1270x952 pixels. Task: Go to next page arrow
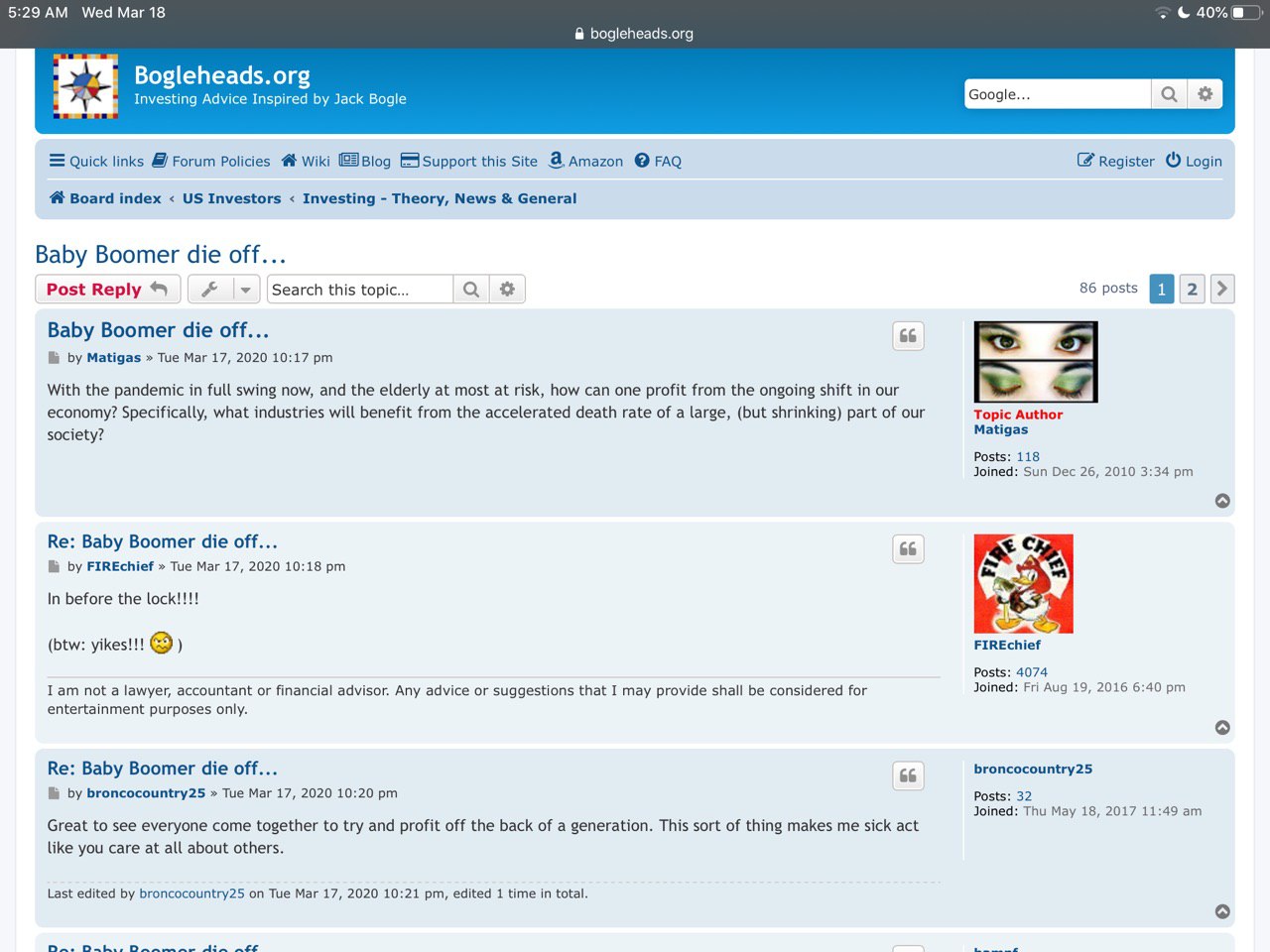coord(1222,289)
